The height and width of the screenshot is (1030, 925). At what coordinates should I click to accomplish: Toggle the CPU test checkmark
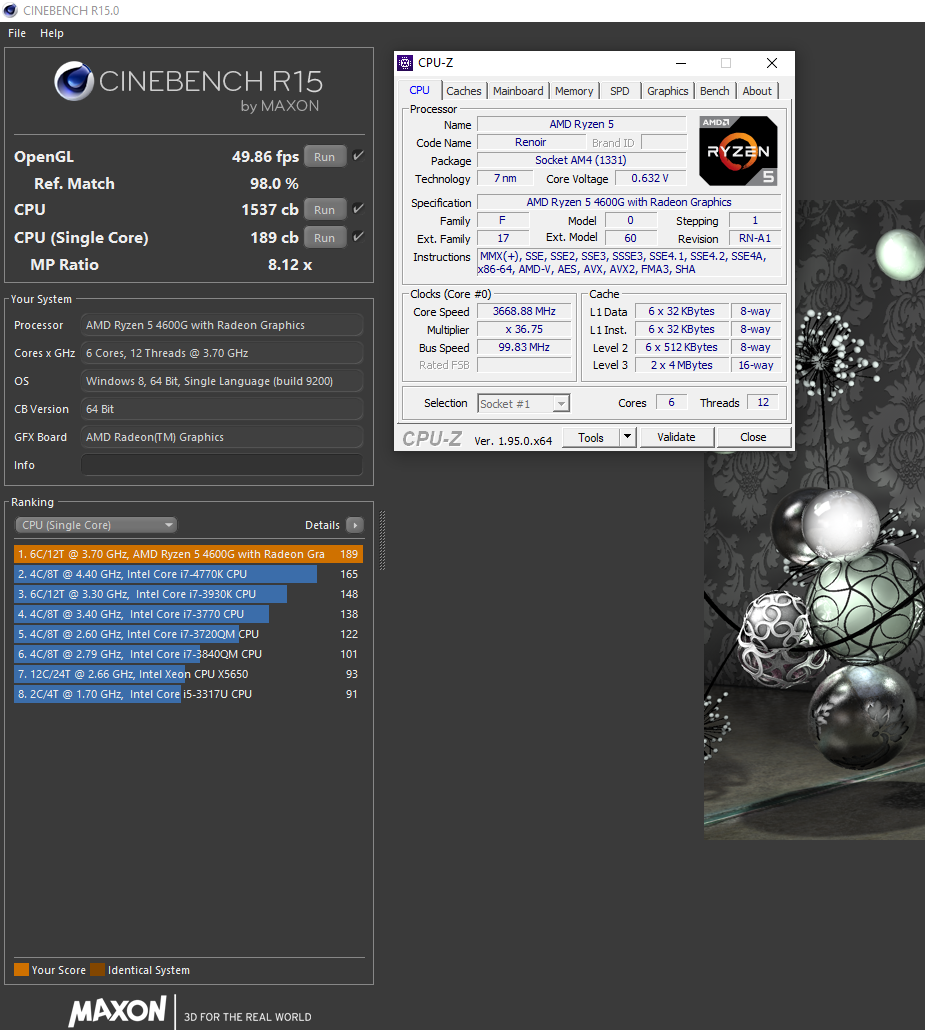pyautogui.click(x=358, y=209)
